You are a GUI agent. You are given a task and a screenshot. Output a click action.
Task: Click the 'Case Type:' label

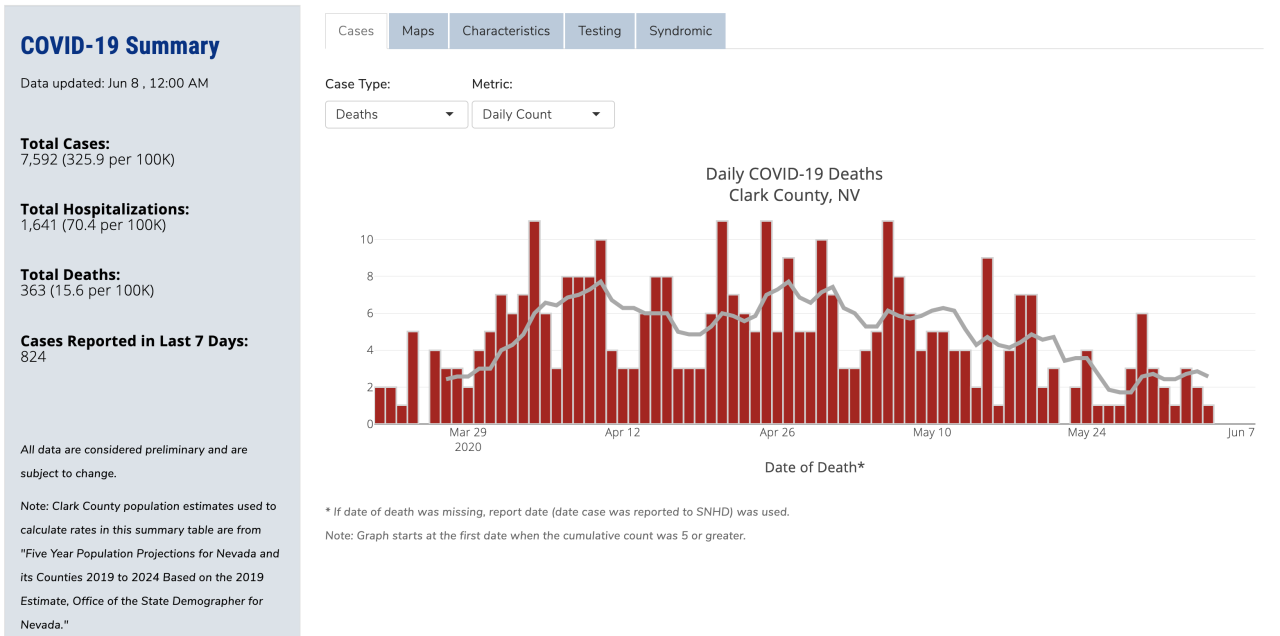(358, 84)
